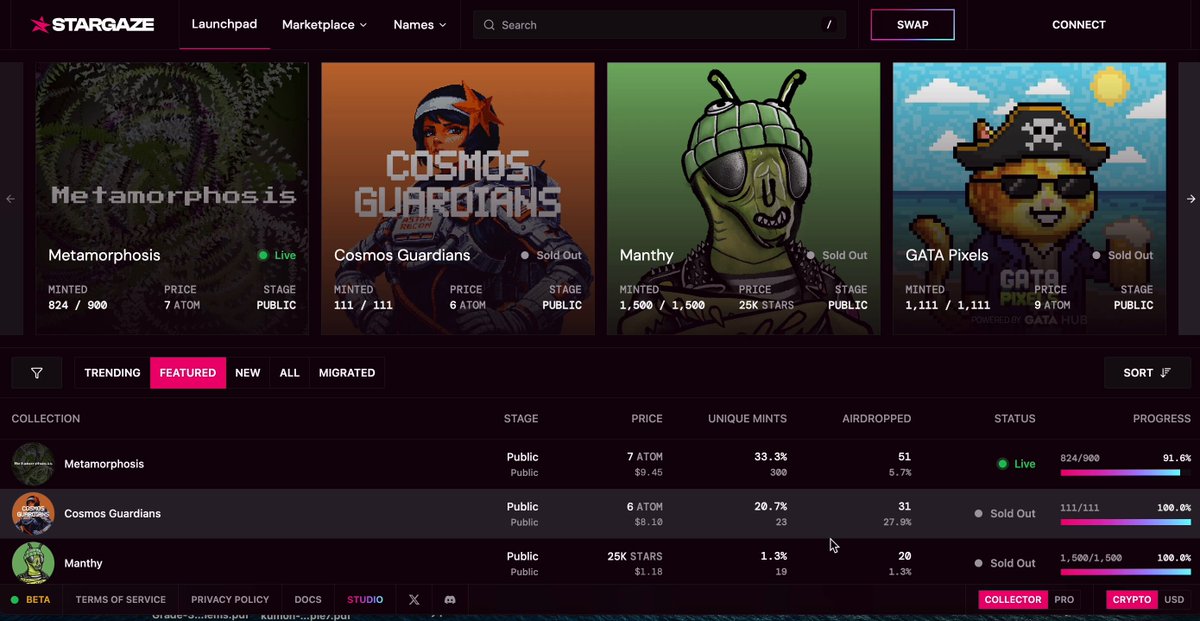Click the Unique Mints column header
Image resolution: width=1200 pixels, height=621 pixels.
(x=747, y=418)
